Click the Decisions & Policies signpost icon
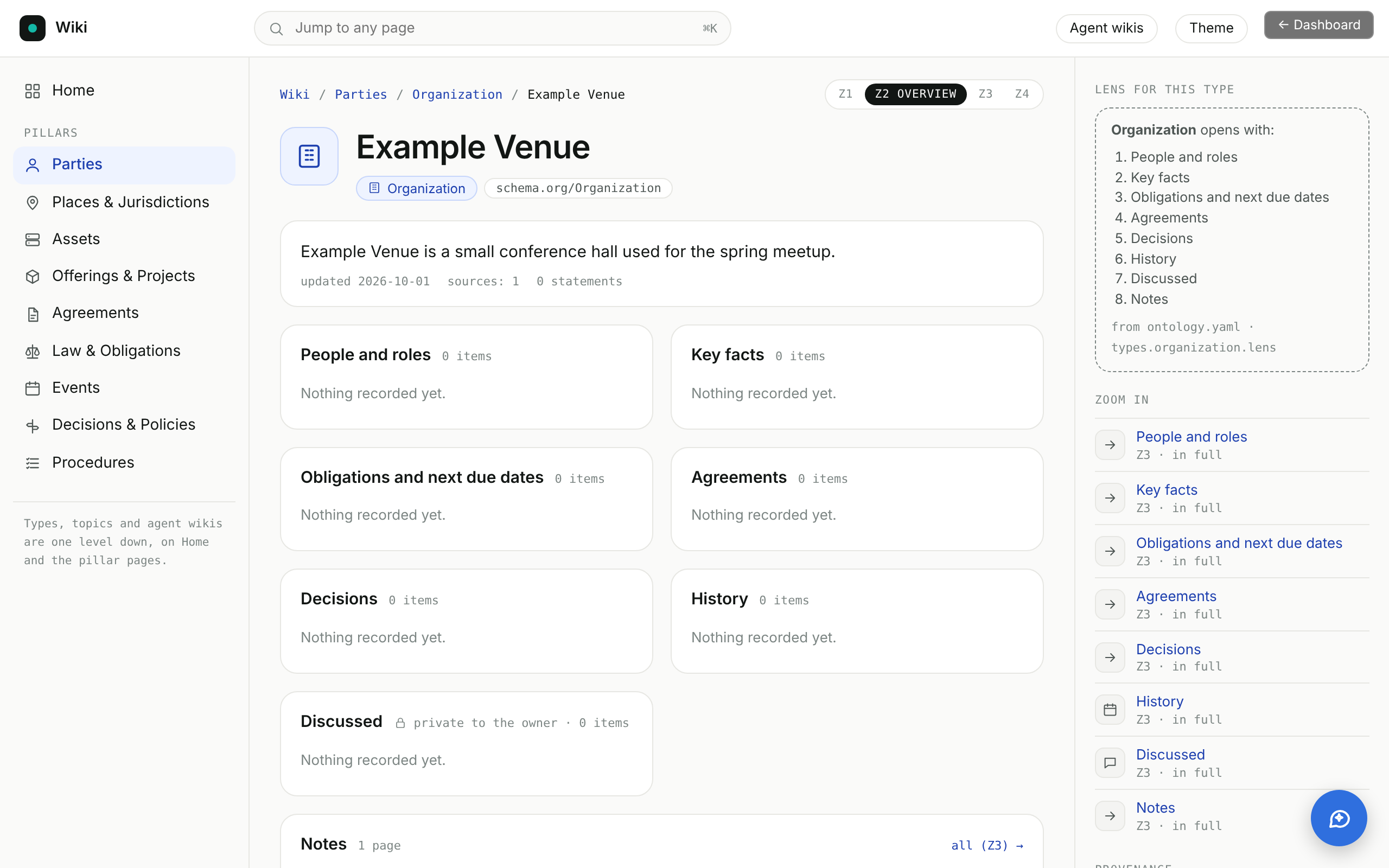The width and height of the screenshot is (1389, 868). pos(33,425)
